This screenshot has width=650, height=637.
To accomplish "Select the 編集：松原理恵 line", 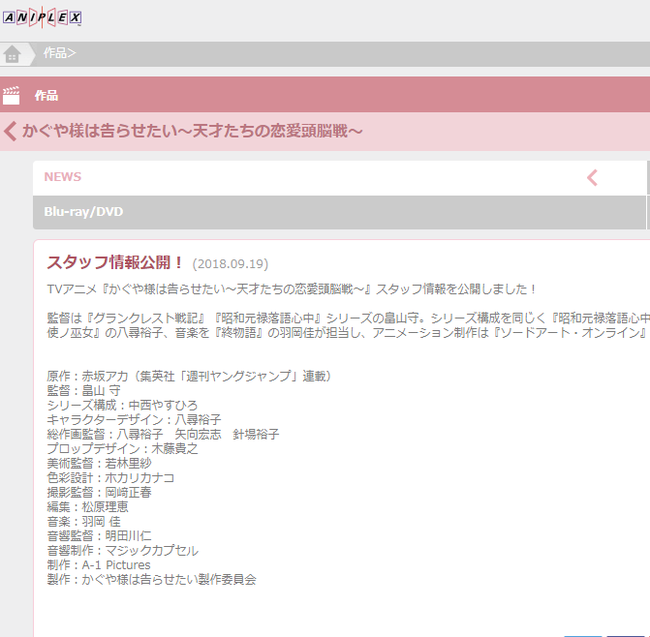I will tap(87, 507).
